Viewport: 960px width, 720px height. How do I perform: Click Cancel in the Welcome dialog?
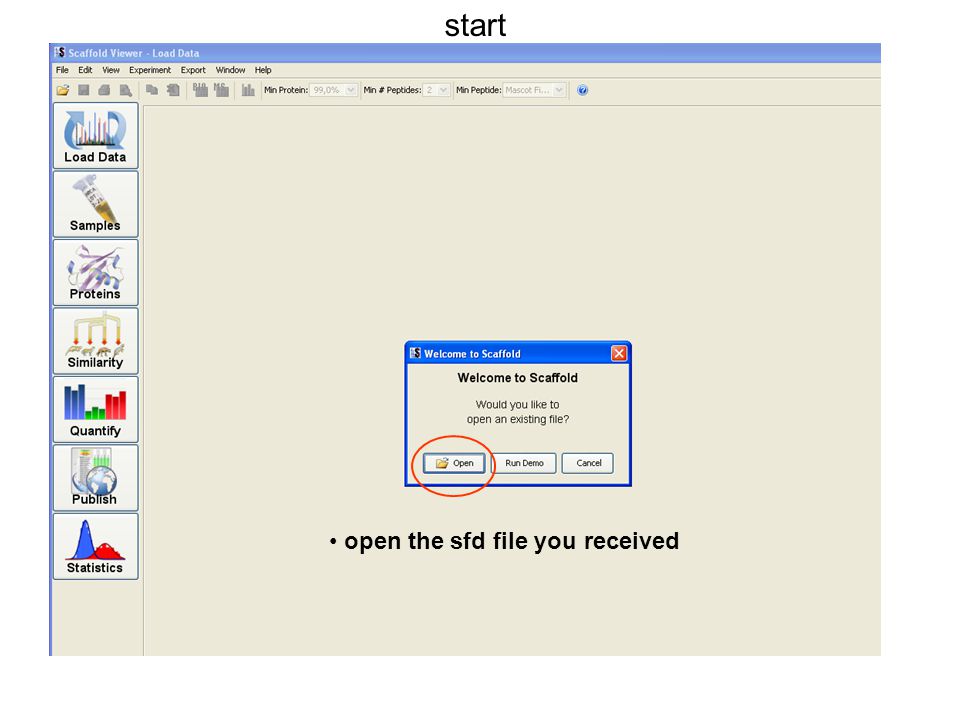(x=588, y=463)
